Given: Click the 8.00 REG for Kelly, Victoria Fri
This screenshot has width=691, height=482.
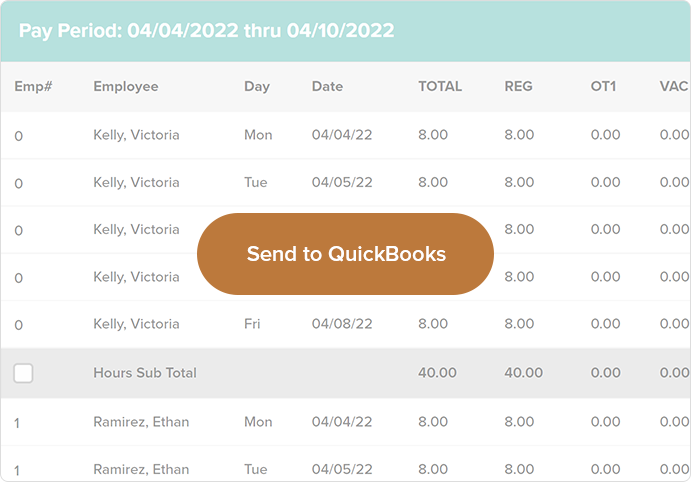Looking at the screenshot, I should tap(519, 323).
